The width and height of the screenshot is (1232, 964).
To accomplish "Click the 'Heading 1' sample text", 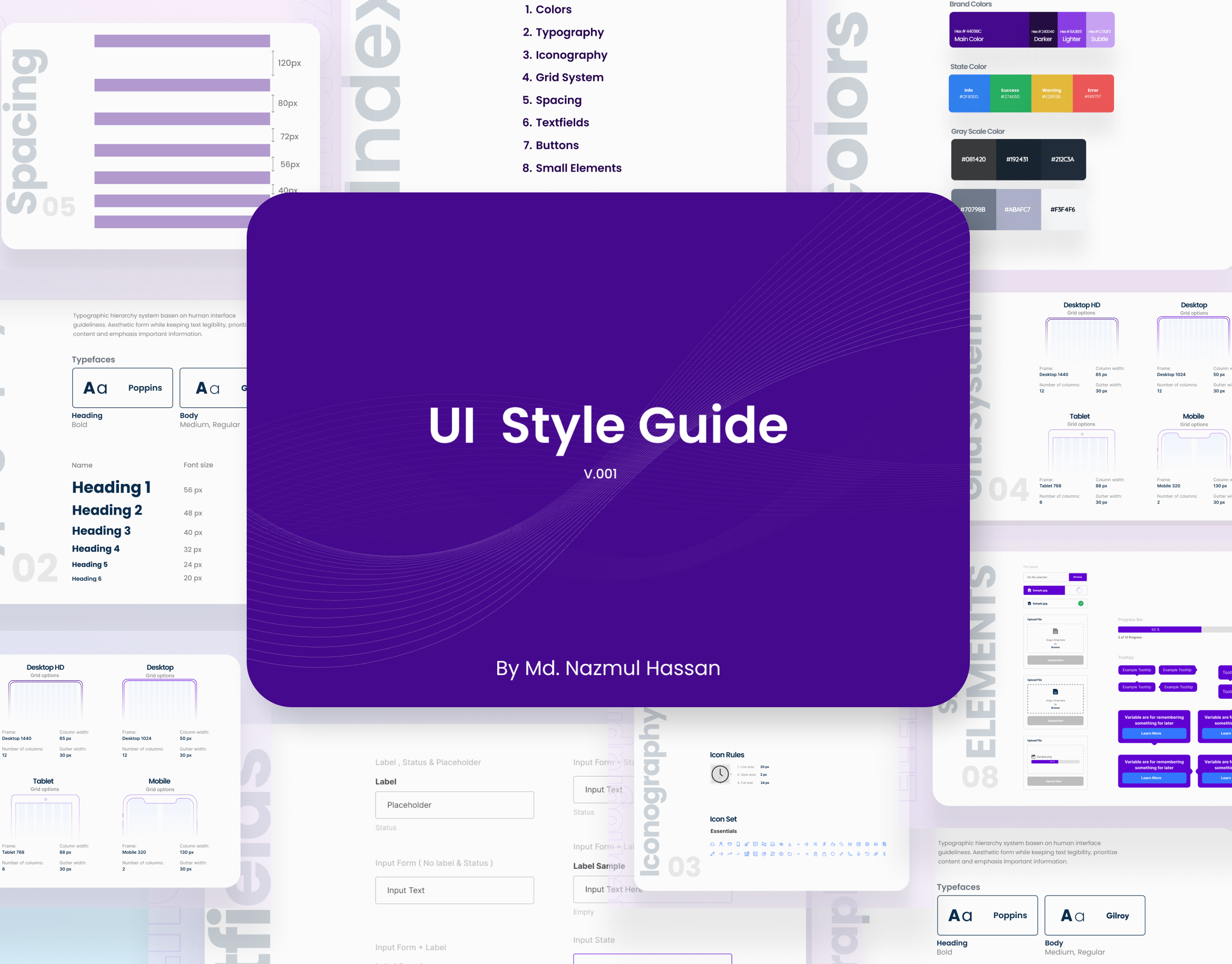I will pyautogui.click(x=111, y=487).
